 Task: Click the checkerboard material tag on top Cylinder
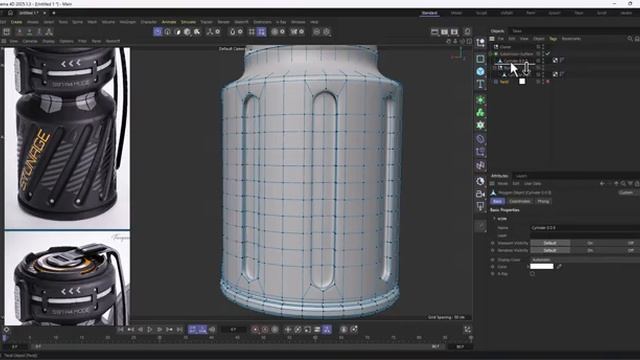[x=555, y=60]
